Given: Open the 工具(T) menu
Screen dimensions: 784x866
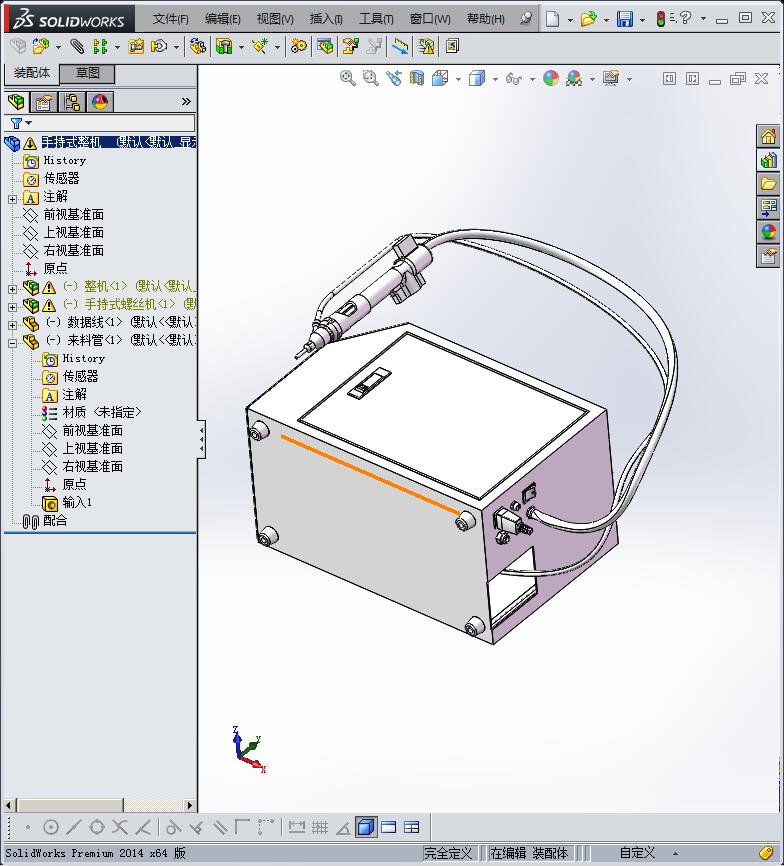Looking at the screenshot, I should (376, 19).
